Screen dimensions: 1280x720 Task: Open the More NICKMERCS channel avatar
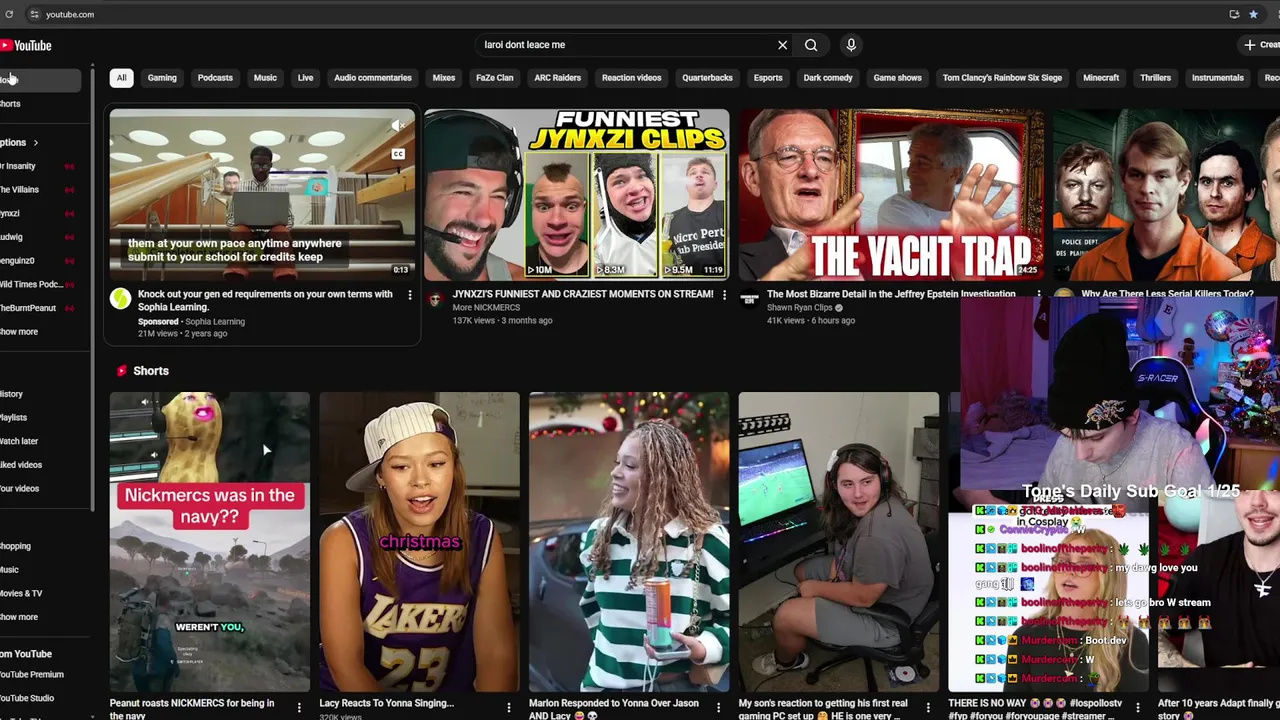click(x=435, y=298)
